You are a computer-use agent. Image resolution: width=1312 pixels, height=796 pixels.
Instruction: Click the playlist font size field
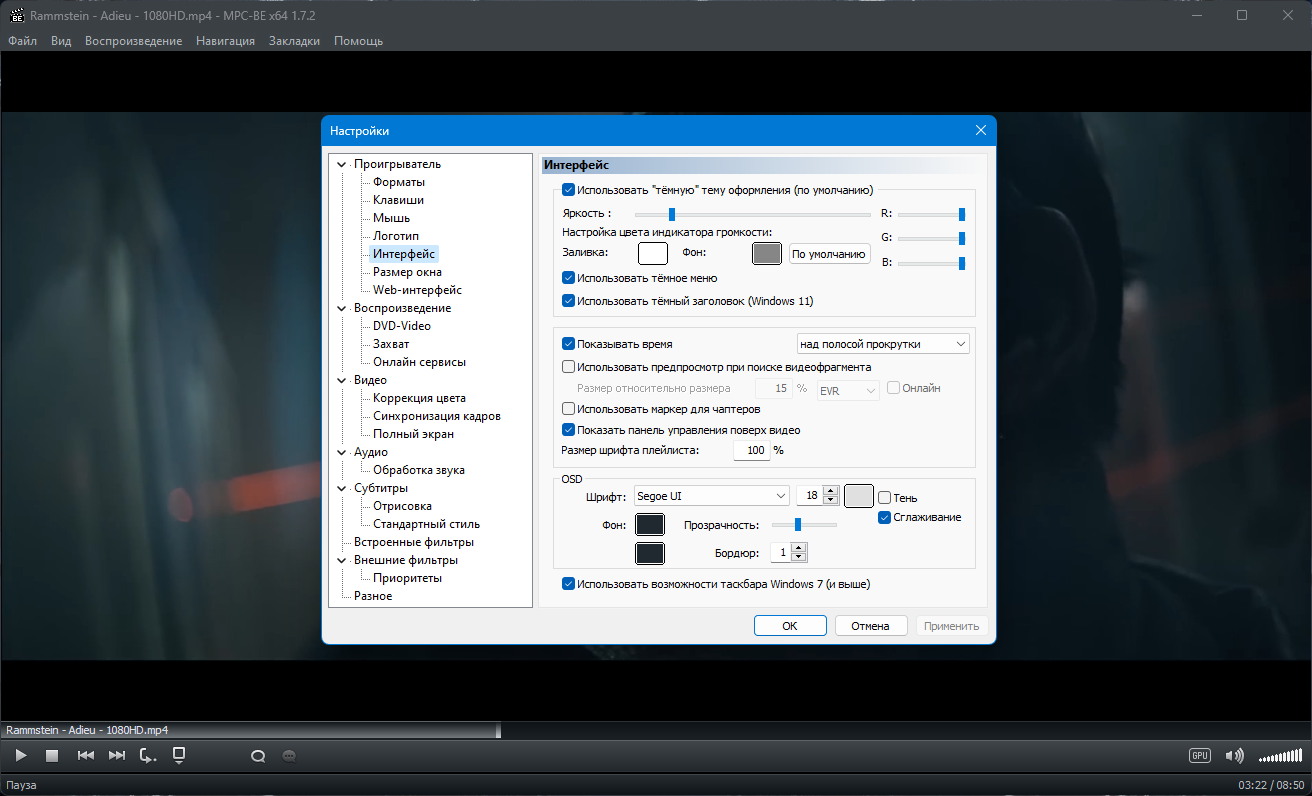[x=752, y=451]
